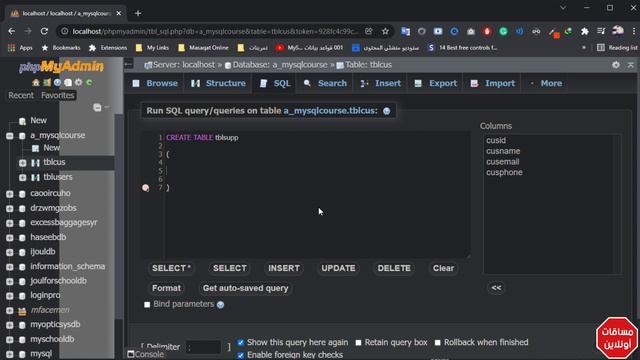Image resolution: width=640 pixels, height=360 pixels.
Task: Open browser Extensions puzzle icon
Action: (x=585, y=31)
